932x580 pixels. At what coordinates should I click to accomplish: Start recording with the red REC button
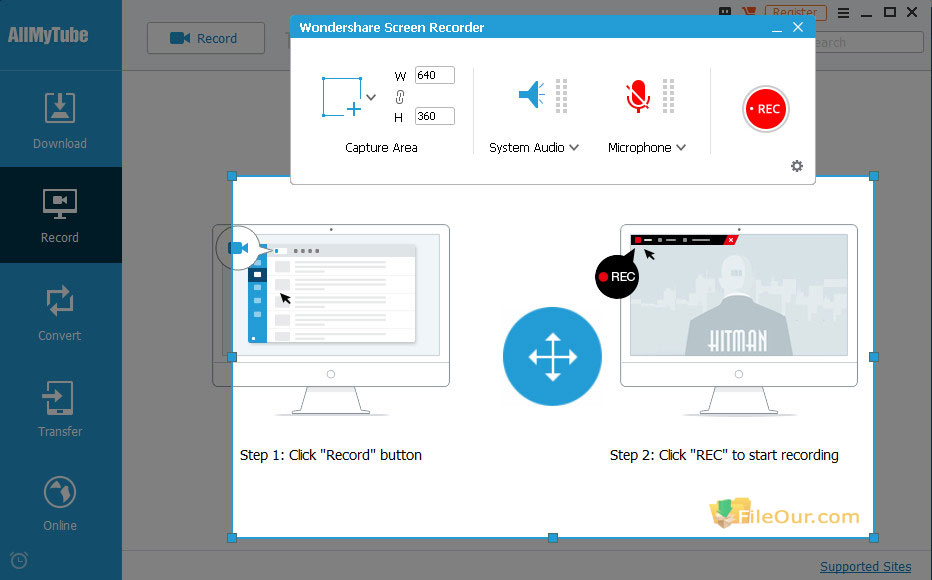tap(766, 109)
